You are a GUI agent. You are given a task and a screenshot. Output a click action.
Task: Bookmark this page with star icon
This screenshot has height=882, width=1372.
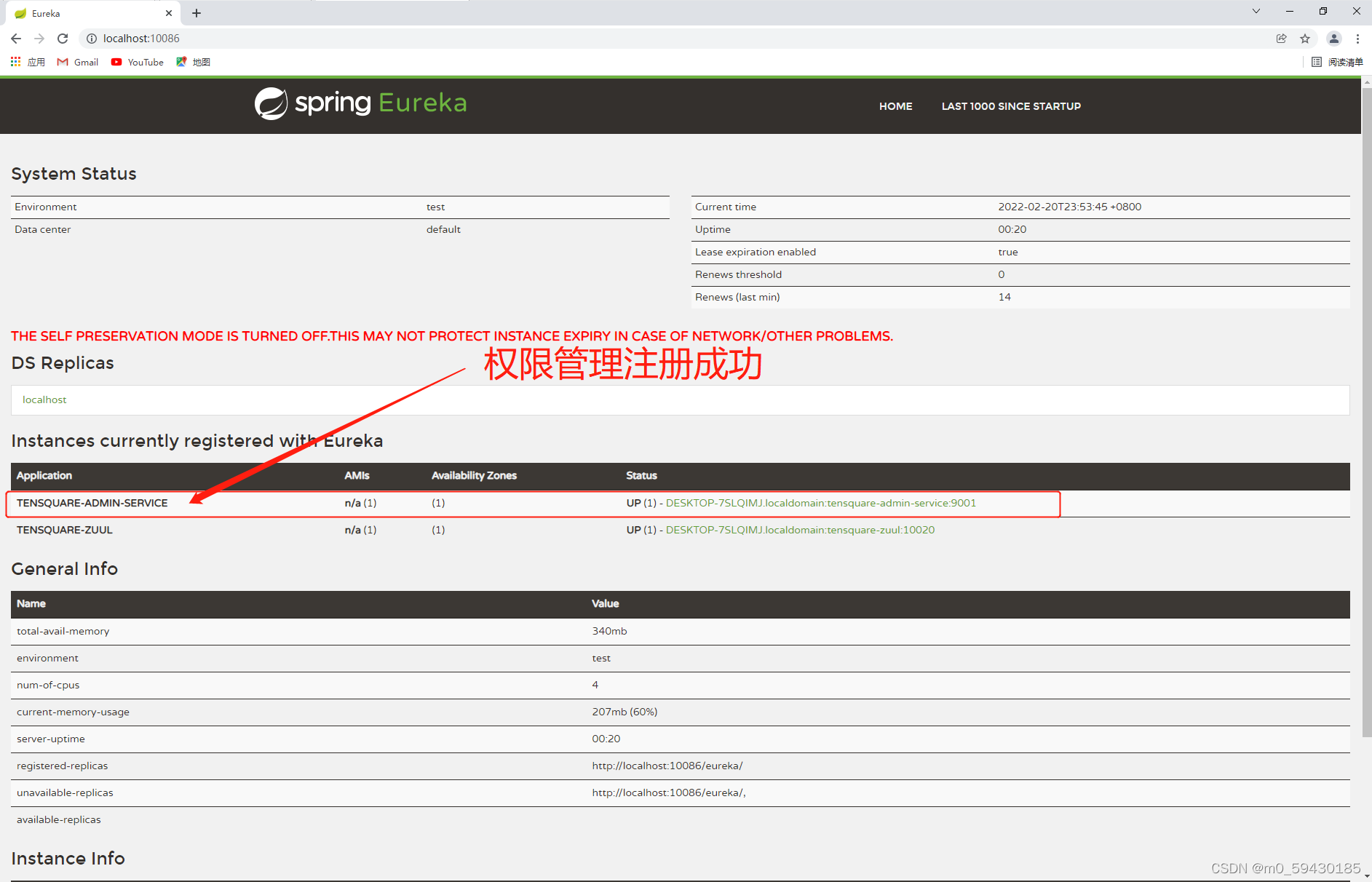1305,39
